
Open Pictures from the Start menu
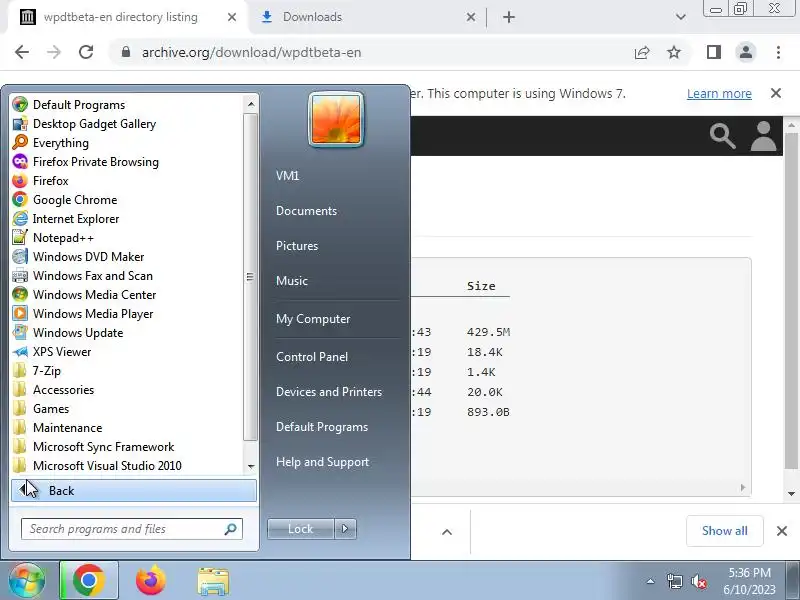(x=297, y=245)
